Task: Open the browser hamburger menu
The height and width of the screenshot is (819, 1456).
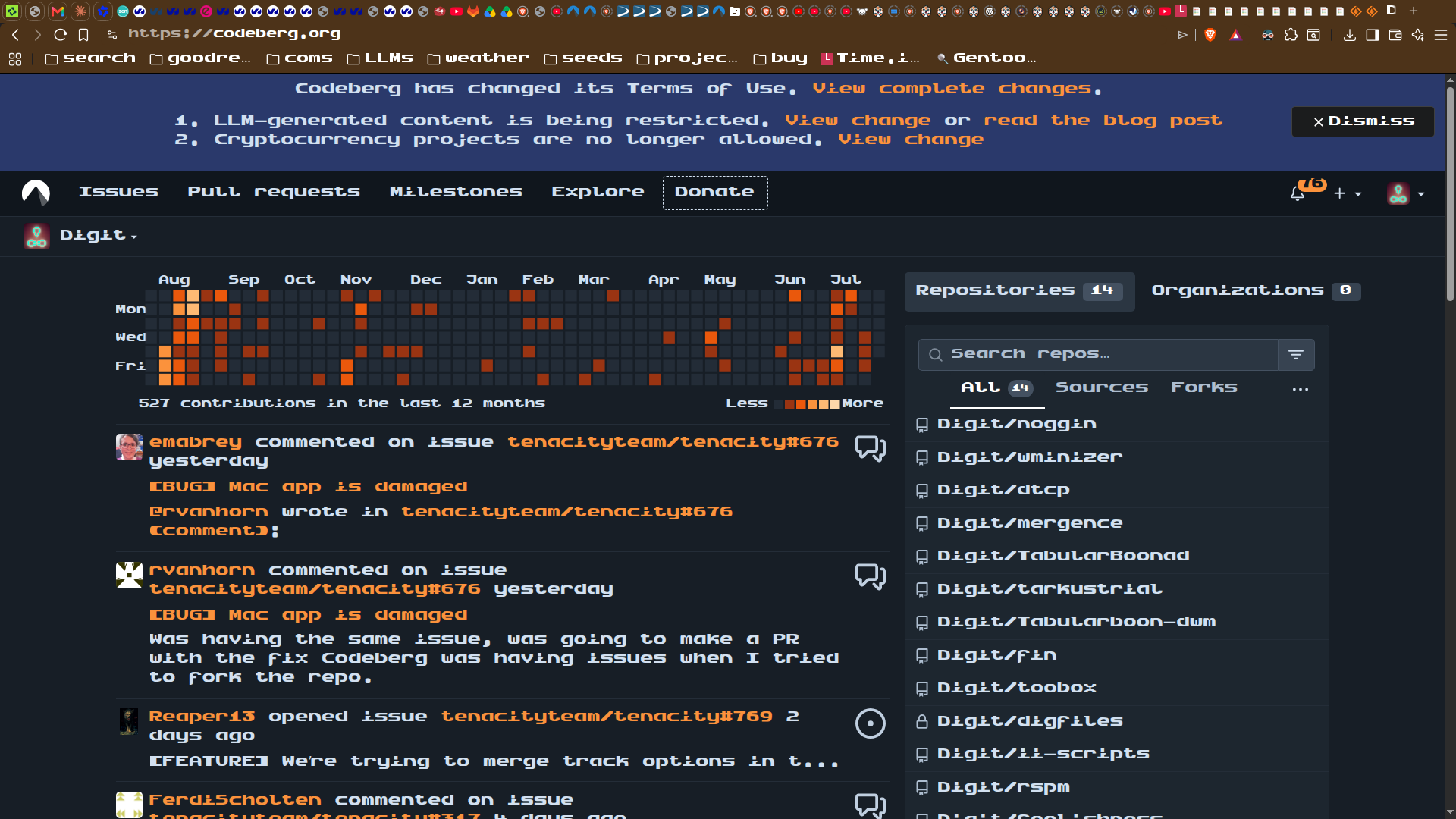Action: pos(1441,35)
